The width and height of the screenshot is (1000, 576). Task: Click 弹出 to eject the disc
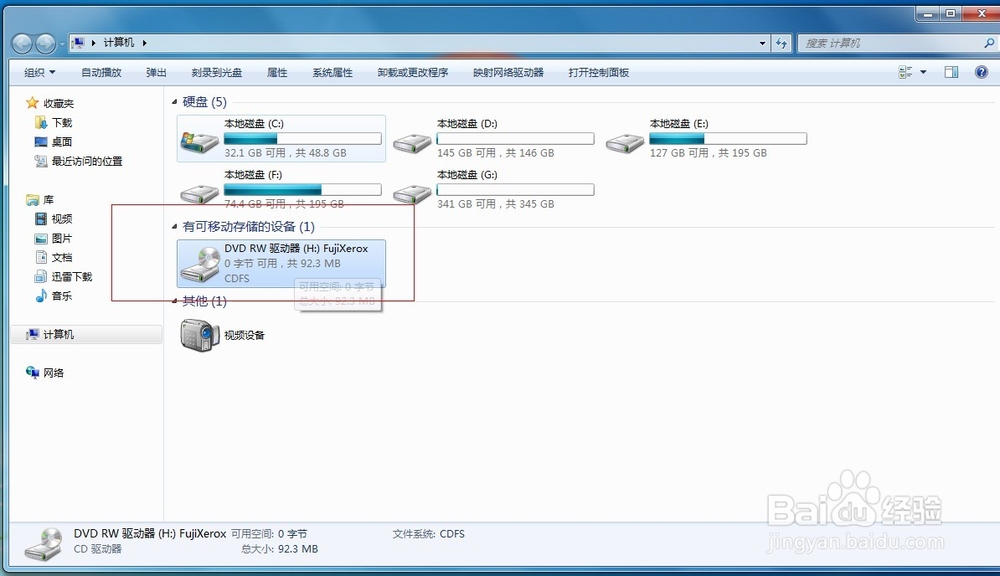156,72
